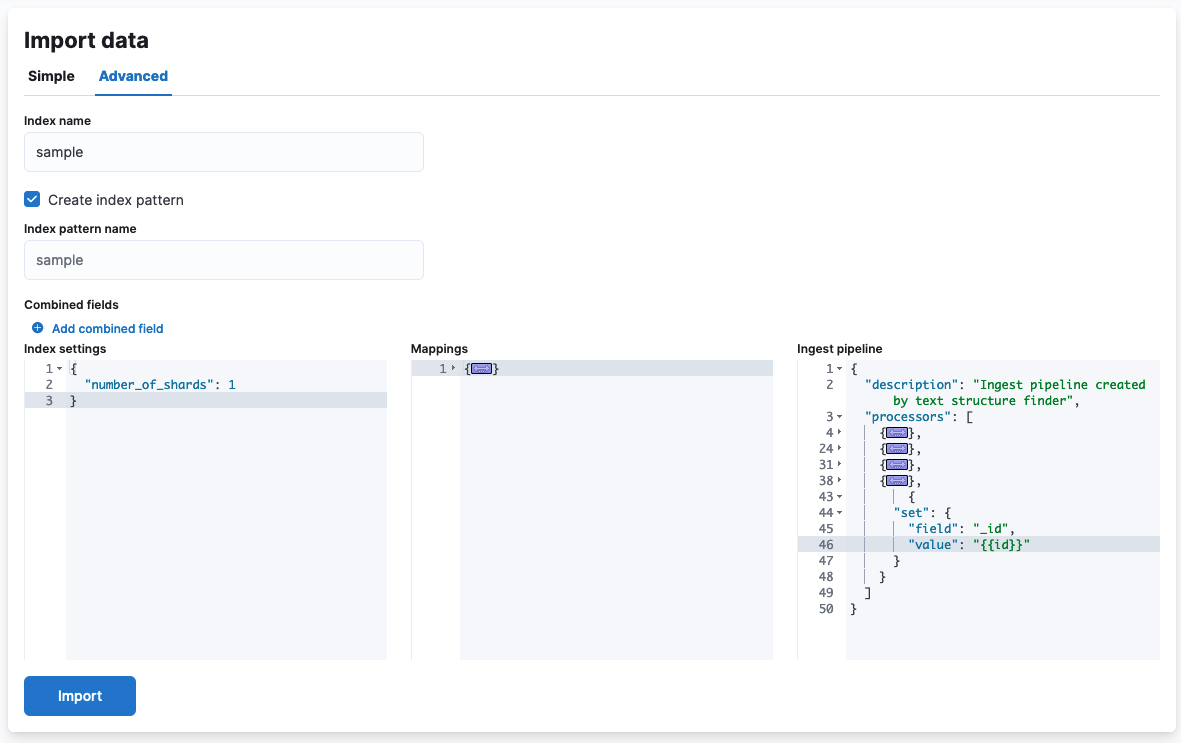Collapse line 43 fold arrow in Ingest pipeline
The height and width of the screenshot is (743, 1181).
(840, 497)
